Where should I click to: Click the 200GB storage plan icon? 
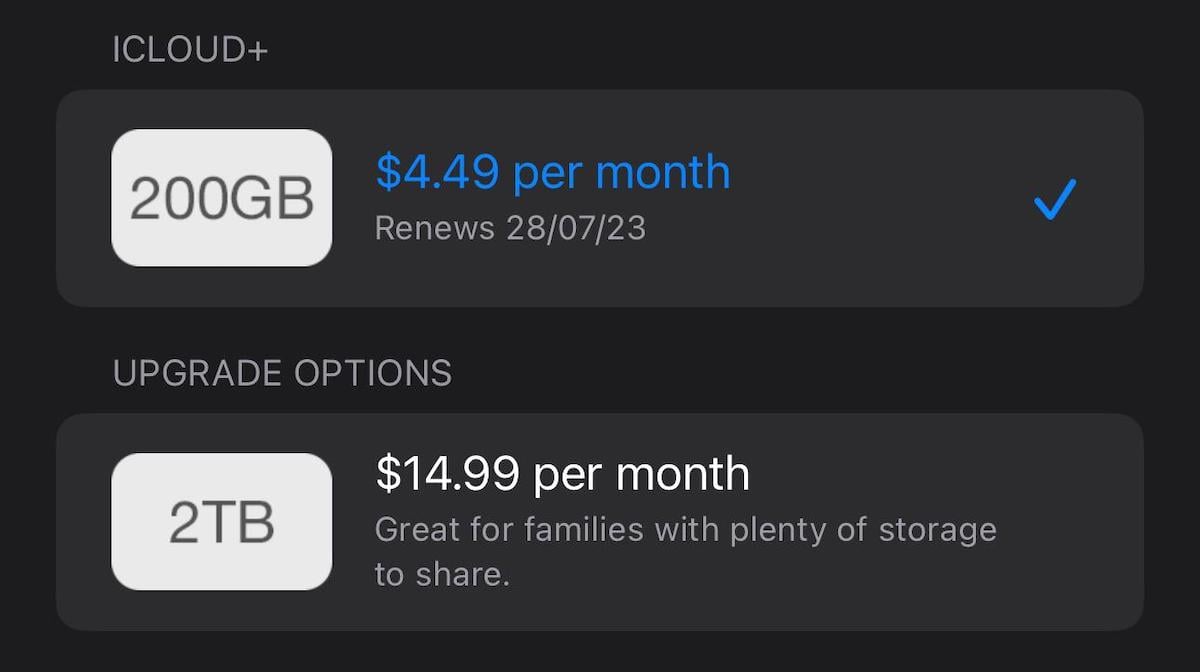tap(221, 197)
